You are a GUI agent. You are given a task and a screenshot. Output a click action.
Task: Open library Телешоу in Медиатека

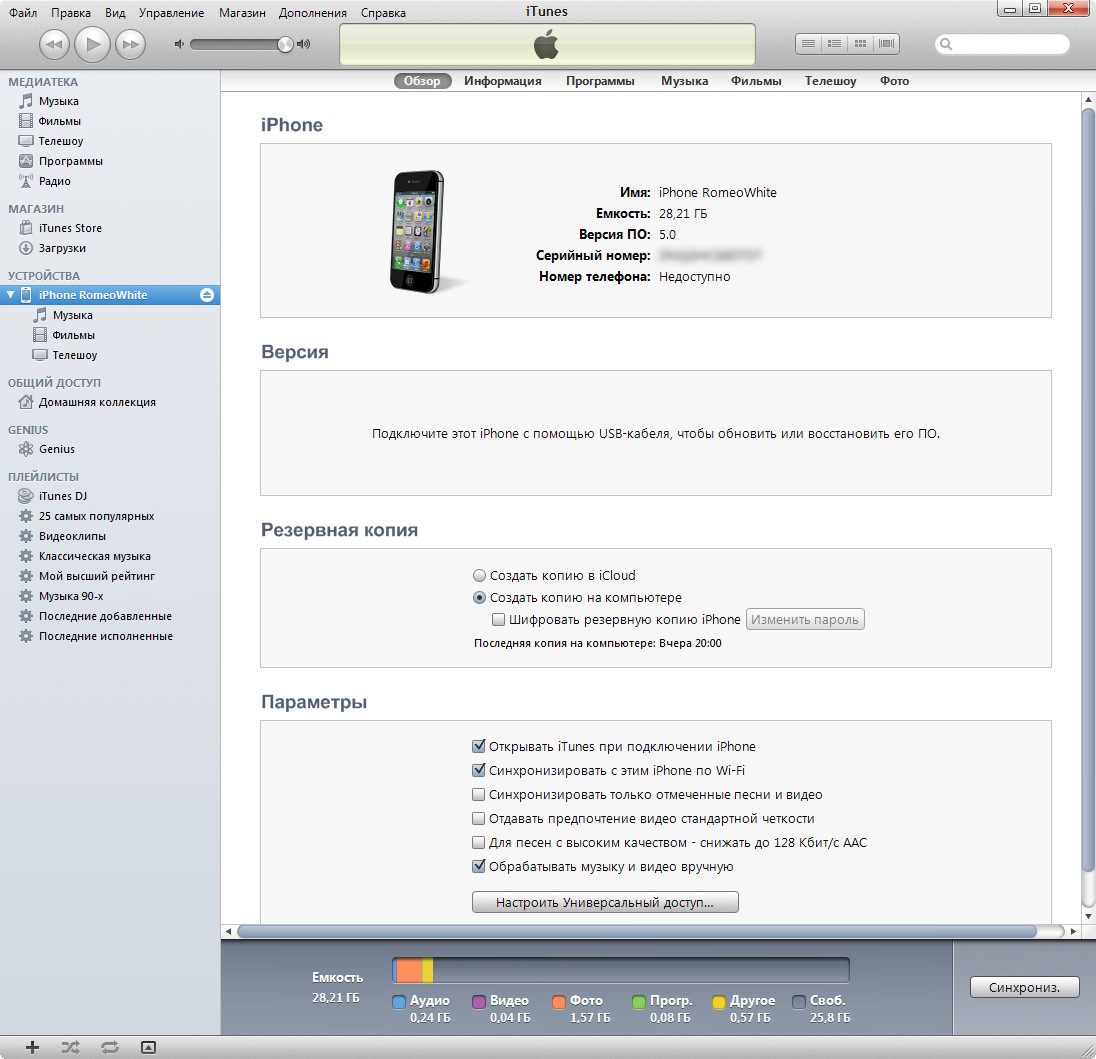[x=61, y=141]
